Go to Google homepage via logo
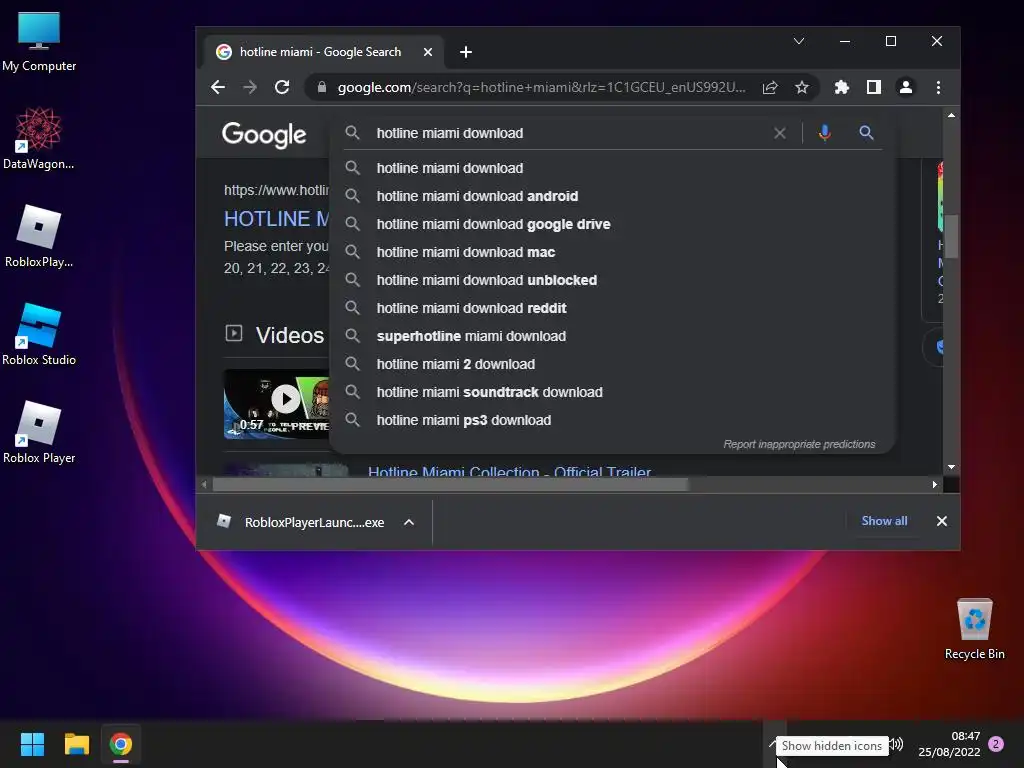 264,135
